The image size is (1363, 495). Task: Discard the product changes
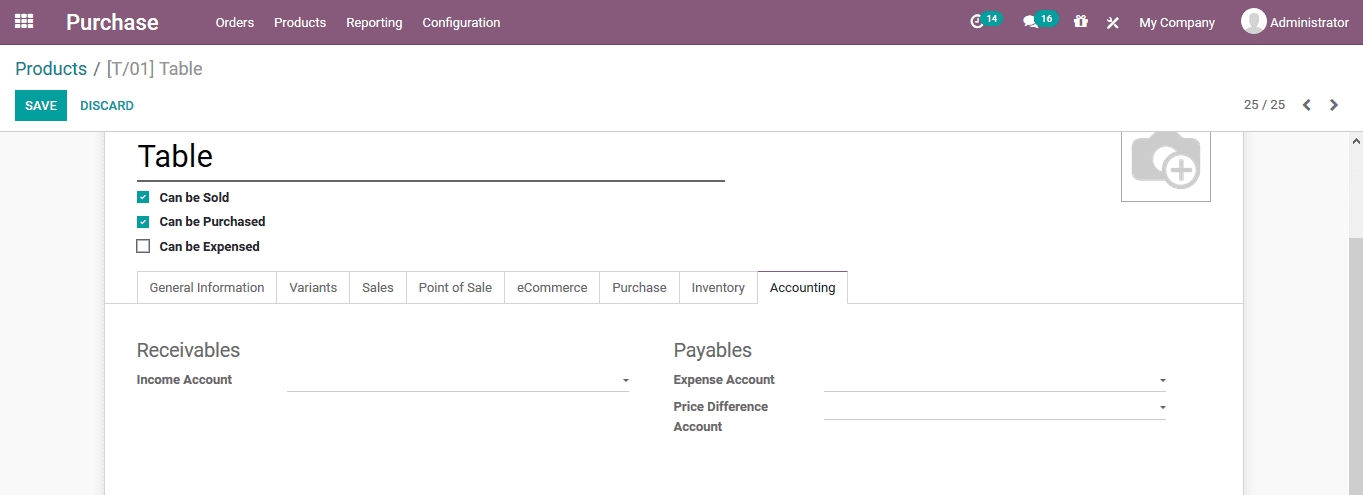click(107, 106)
